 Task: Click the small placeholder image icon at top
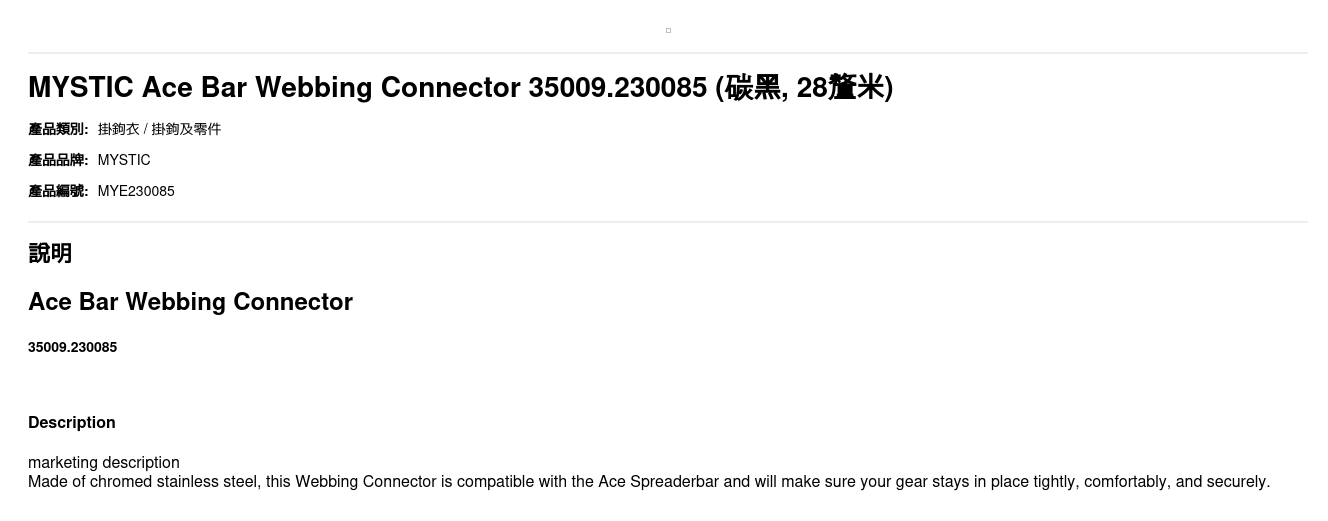668,30
